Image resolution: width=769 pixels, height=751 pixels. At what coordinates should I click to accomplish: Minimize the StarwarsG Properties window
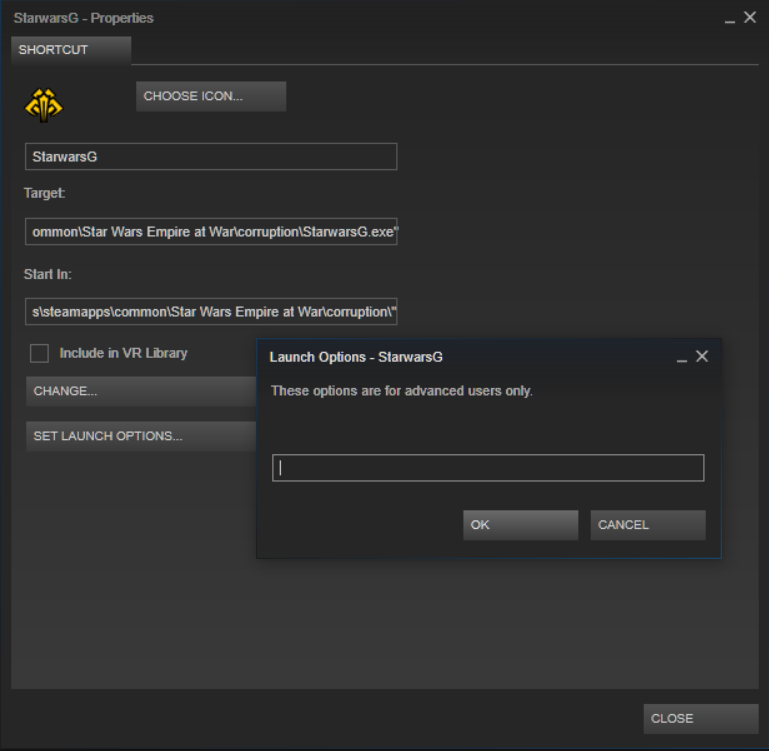[x=730, y=21]
